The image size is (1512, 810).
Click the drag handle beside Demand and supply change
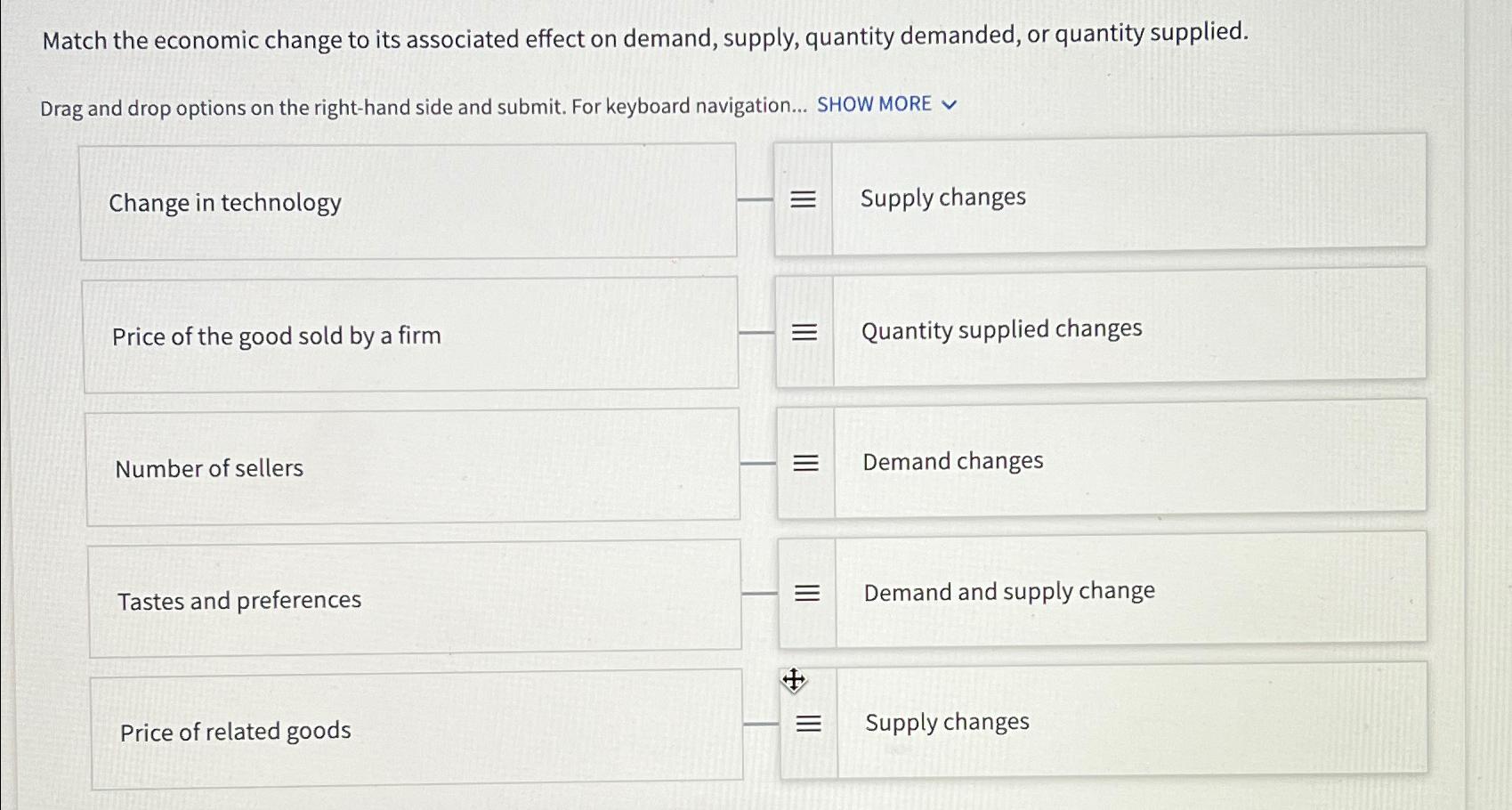(804, 593)
